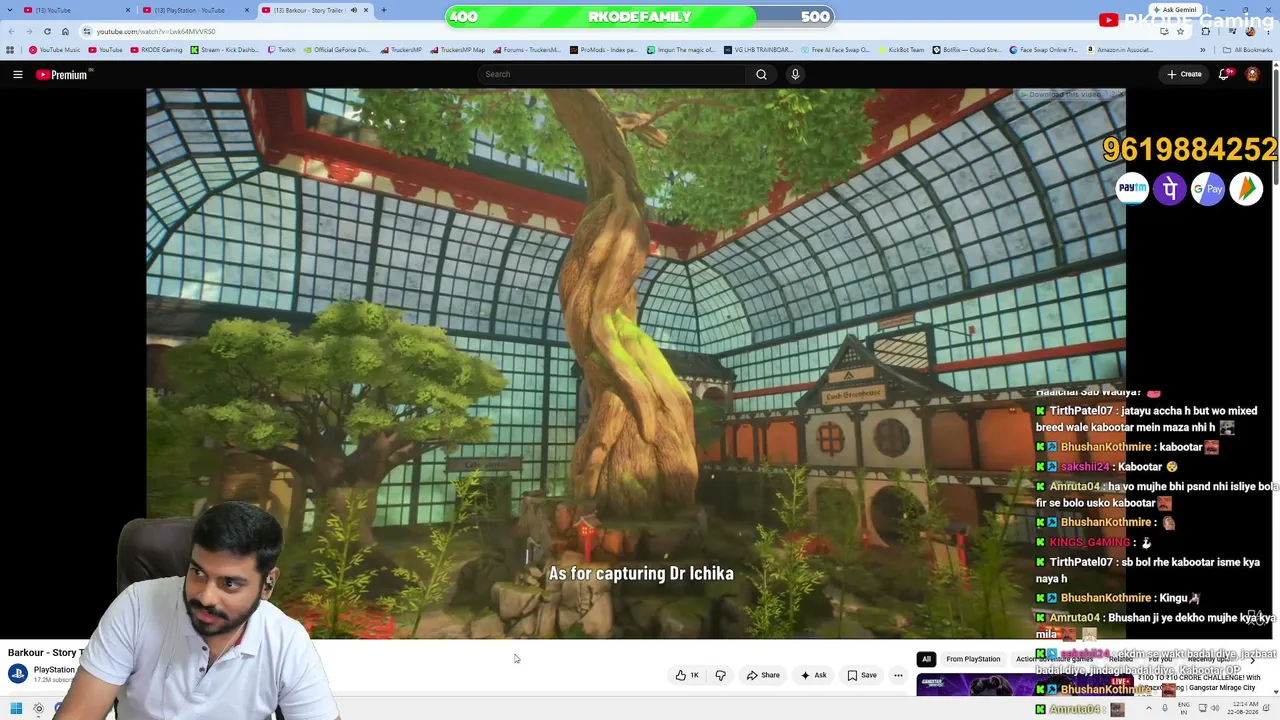Open more actions for the video
Viewport: 1280px width, 720px height.
[x=898, y=675]
